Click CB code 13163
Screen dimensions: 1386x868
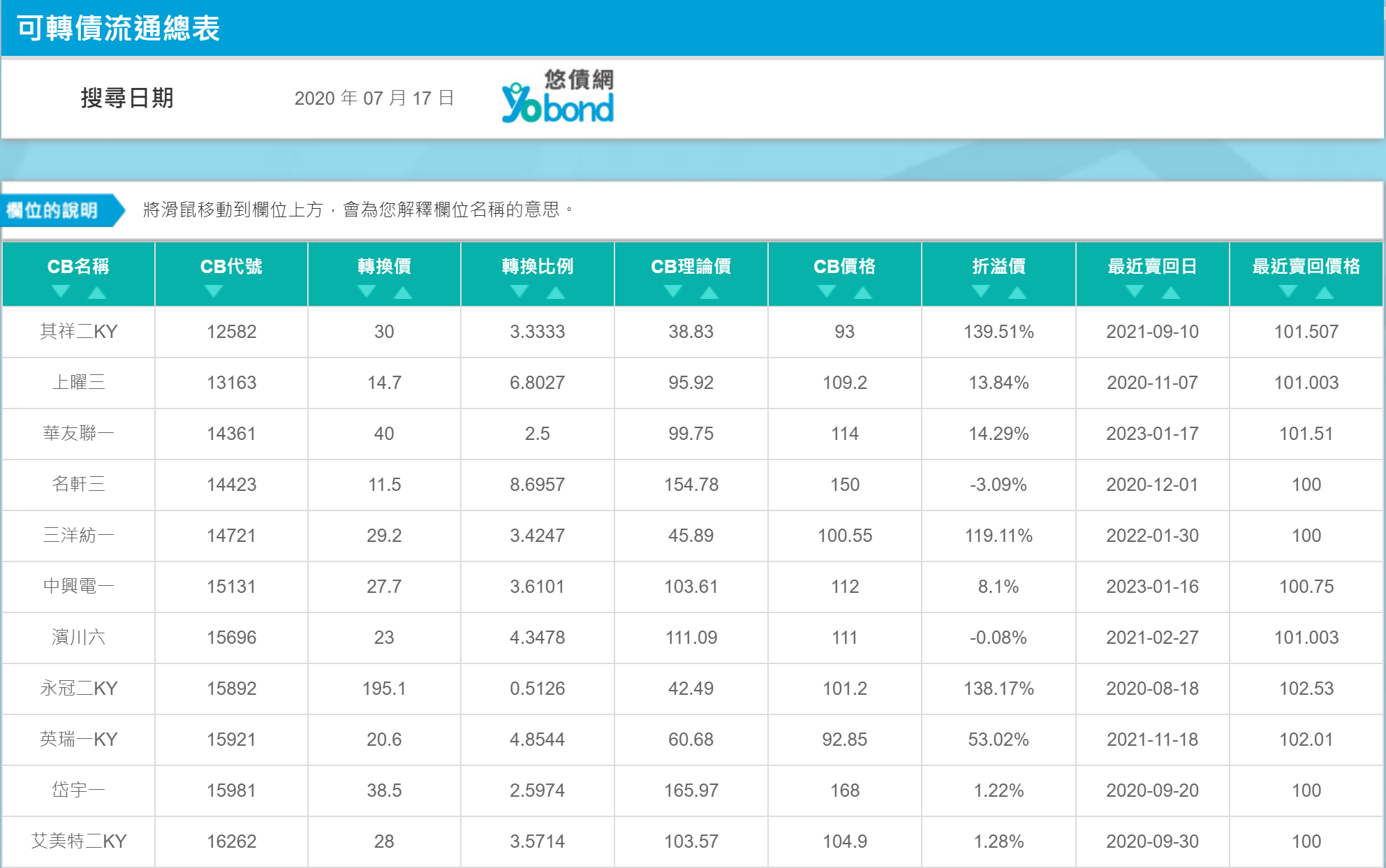[231, 383]
